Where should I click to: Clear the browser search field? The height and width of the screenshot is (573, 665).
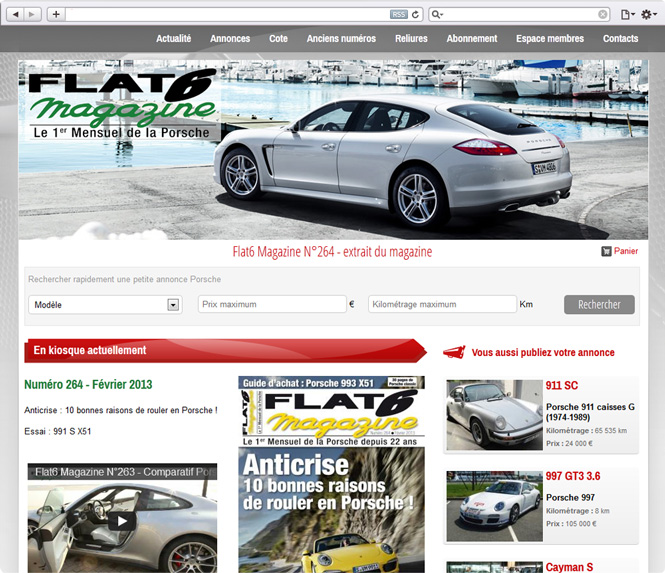(x=602, y=14)
